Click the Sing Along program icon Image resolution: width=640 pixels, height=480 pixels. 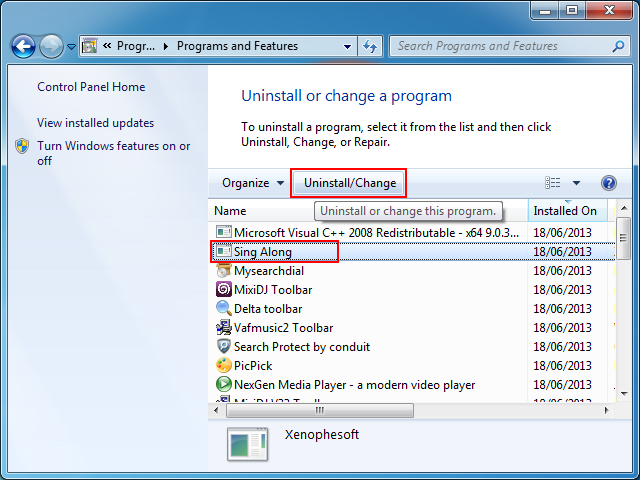click(x=224, y=251)
